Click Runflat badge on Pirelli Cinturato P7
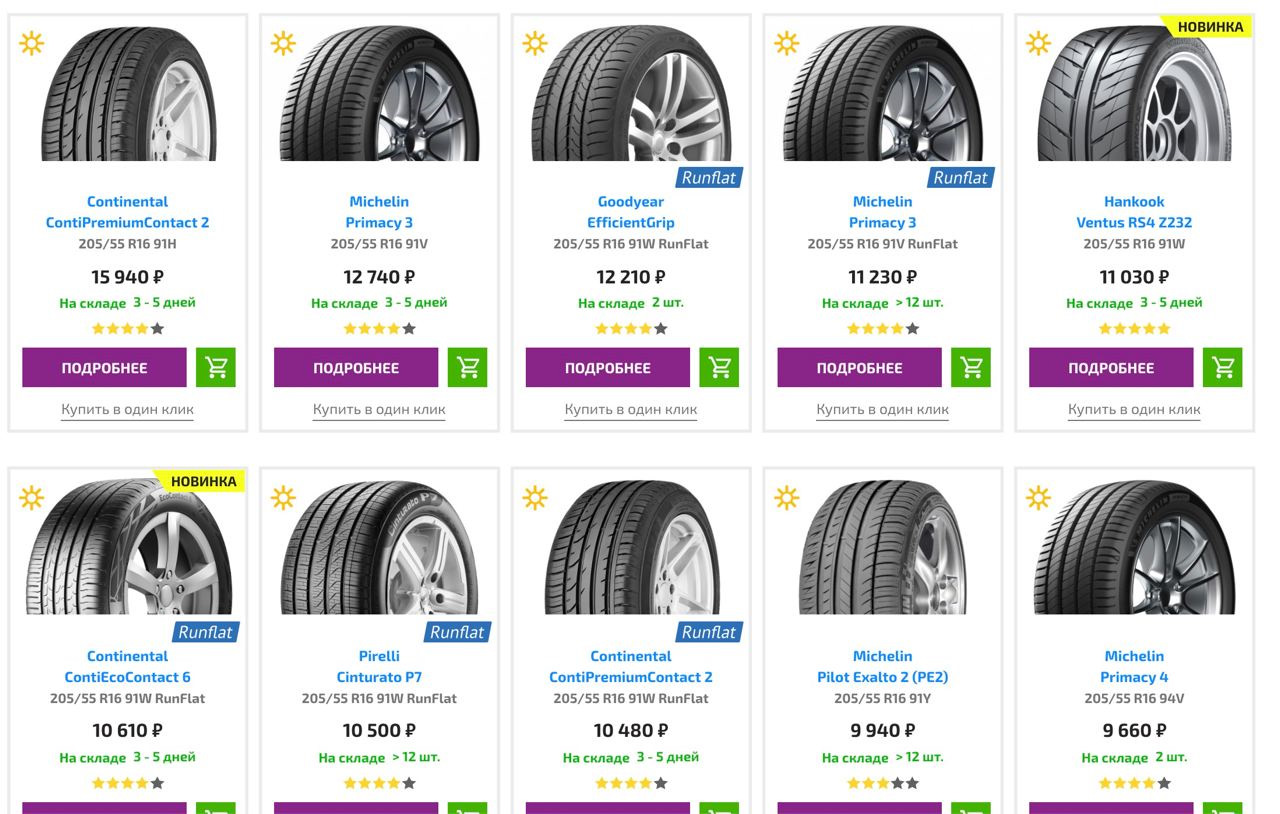This screenshot has width=1280, height=814. (456, 632)
